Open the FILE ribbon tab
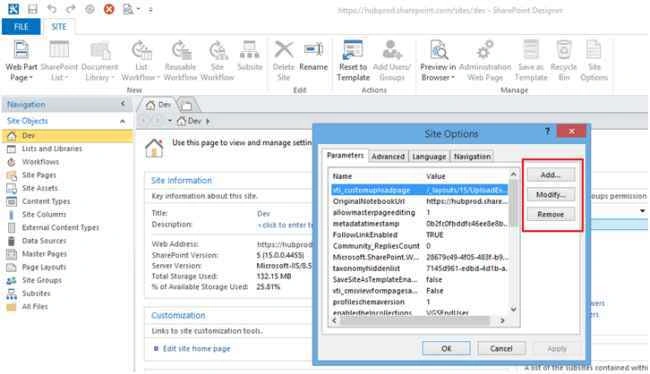This screenshot has height=374, width=650. (21, 27)
